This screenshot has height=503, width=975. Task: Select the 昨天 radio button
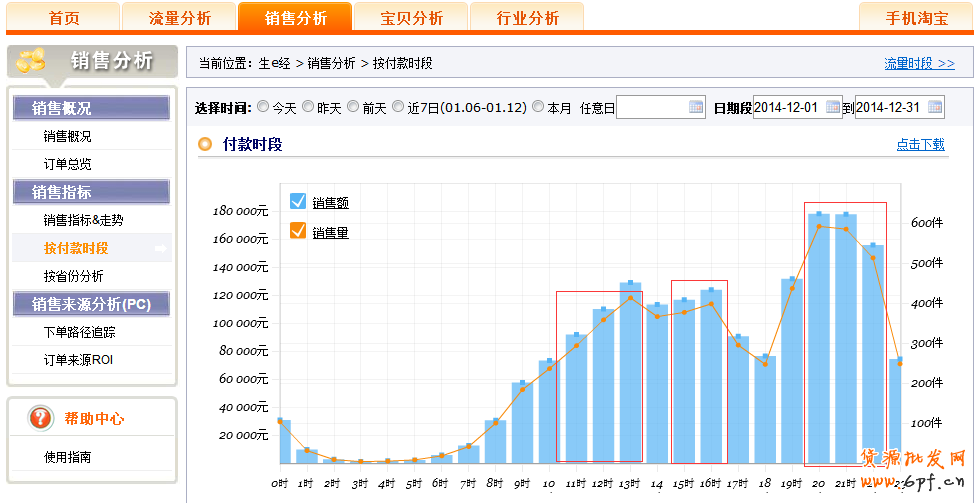click(308, 106)
